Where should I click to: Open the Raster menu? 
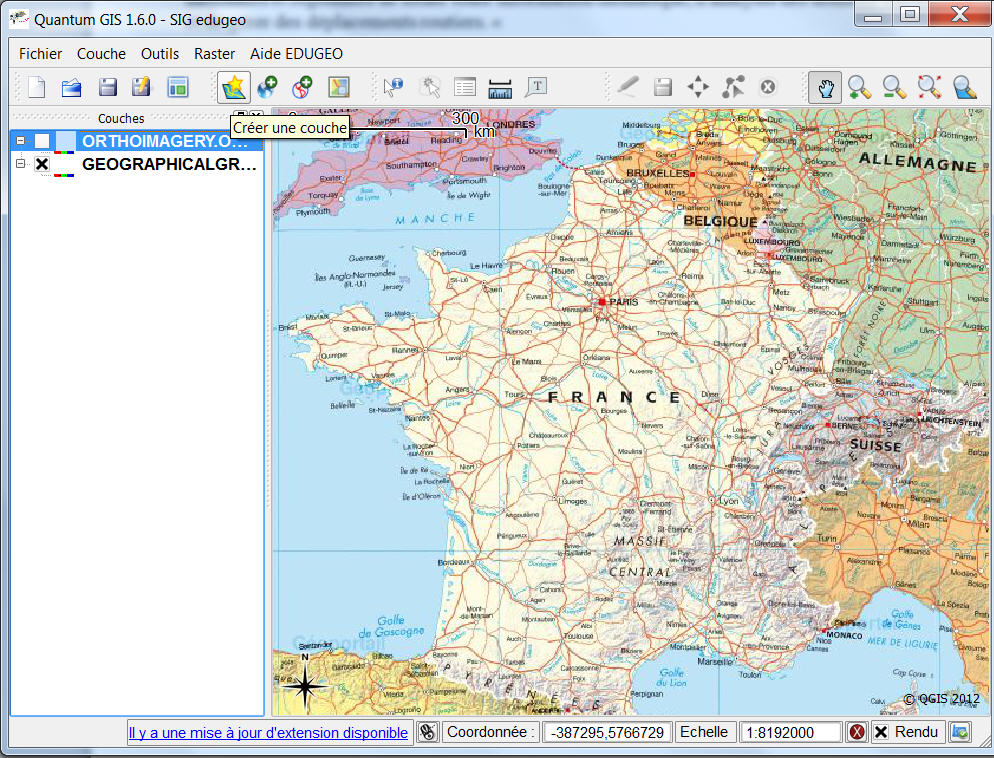[x=214, y=54]
